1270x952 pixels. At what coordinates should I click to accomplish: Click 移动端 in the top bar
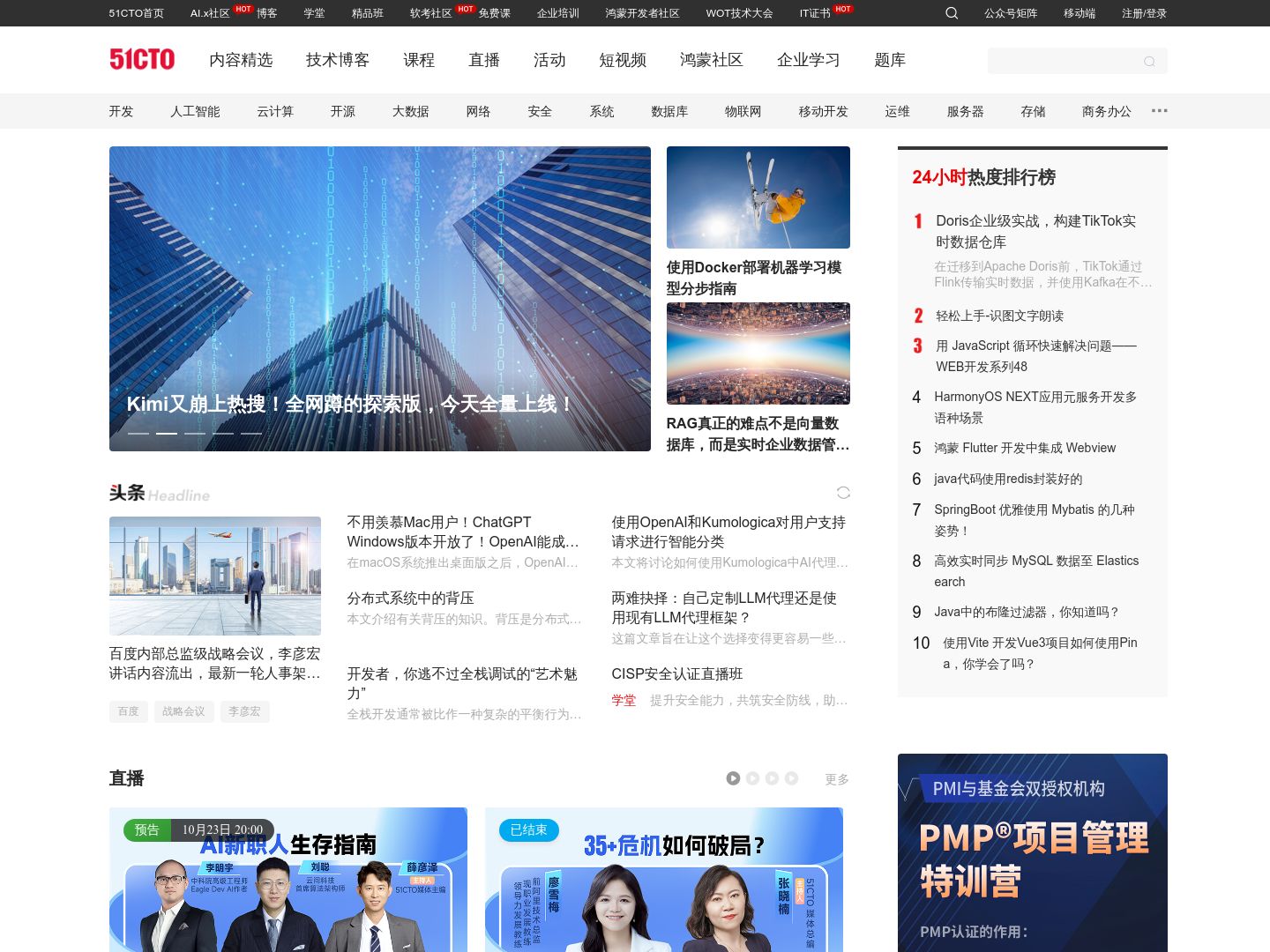pos(1079,13)
